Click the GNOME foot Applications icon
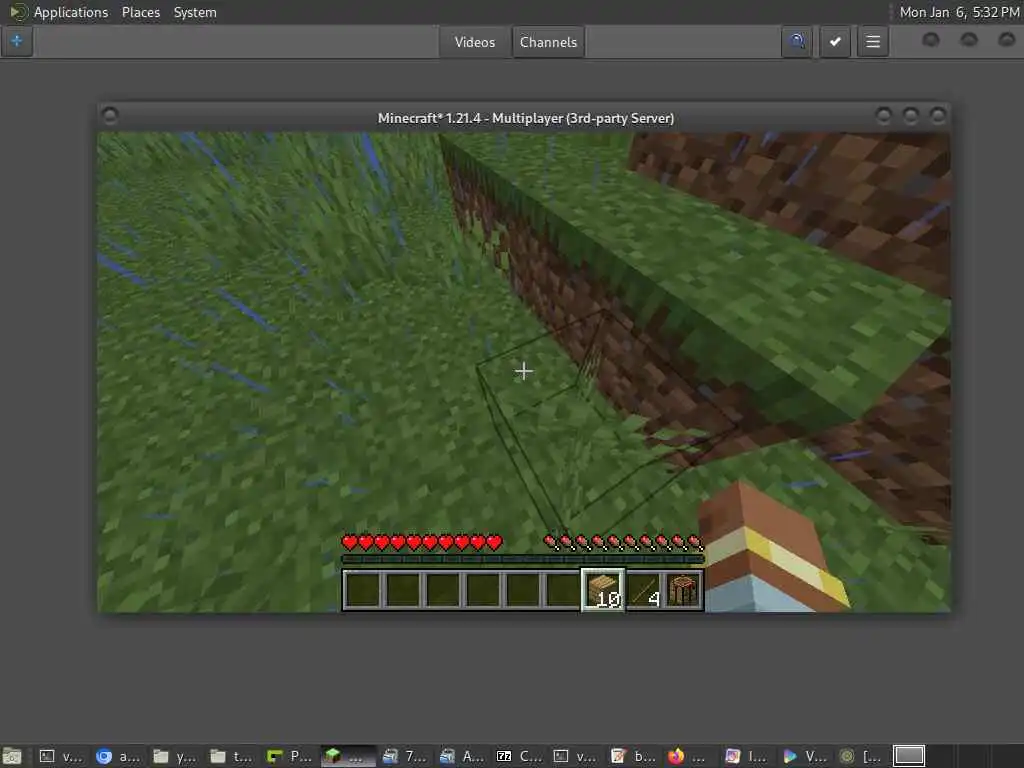 (18, 12)
